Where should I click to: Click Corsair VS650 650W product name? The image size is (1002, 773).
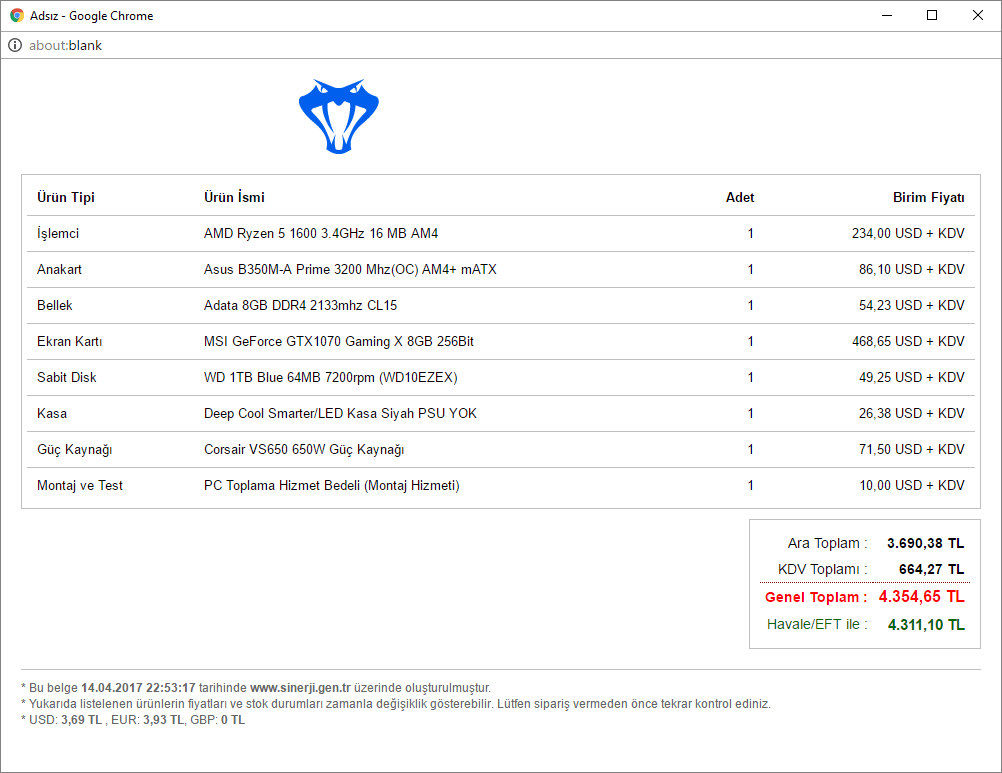tap(304, 450)
